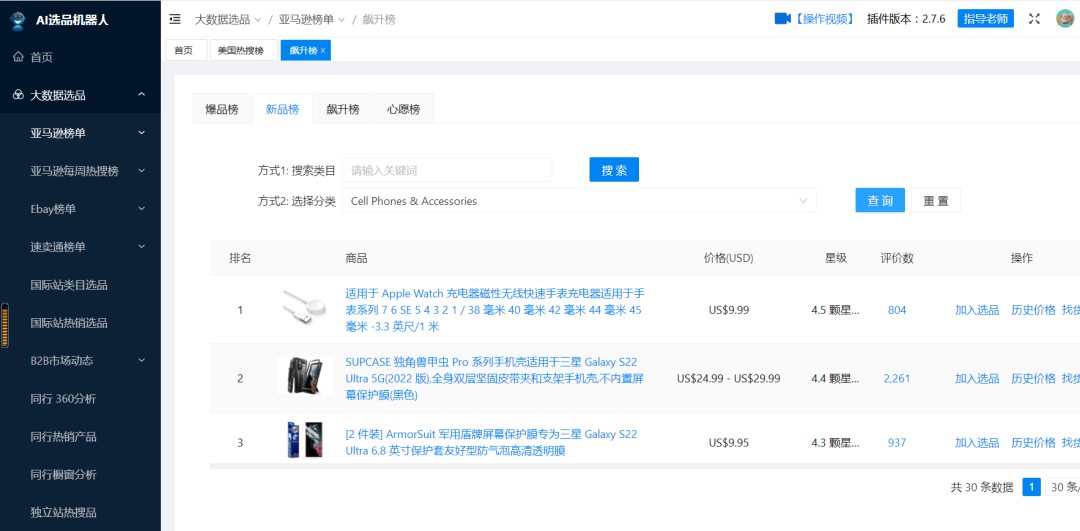Click the Apple Watch charger product thumbnail
The image size is (1080, 531).
pos(305,308)
